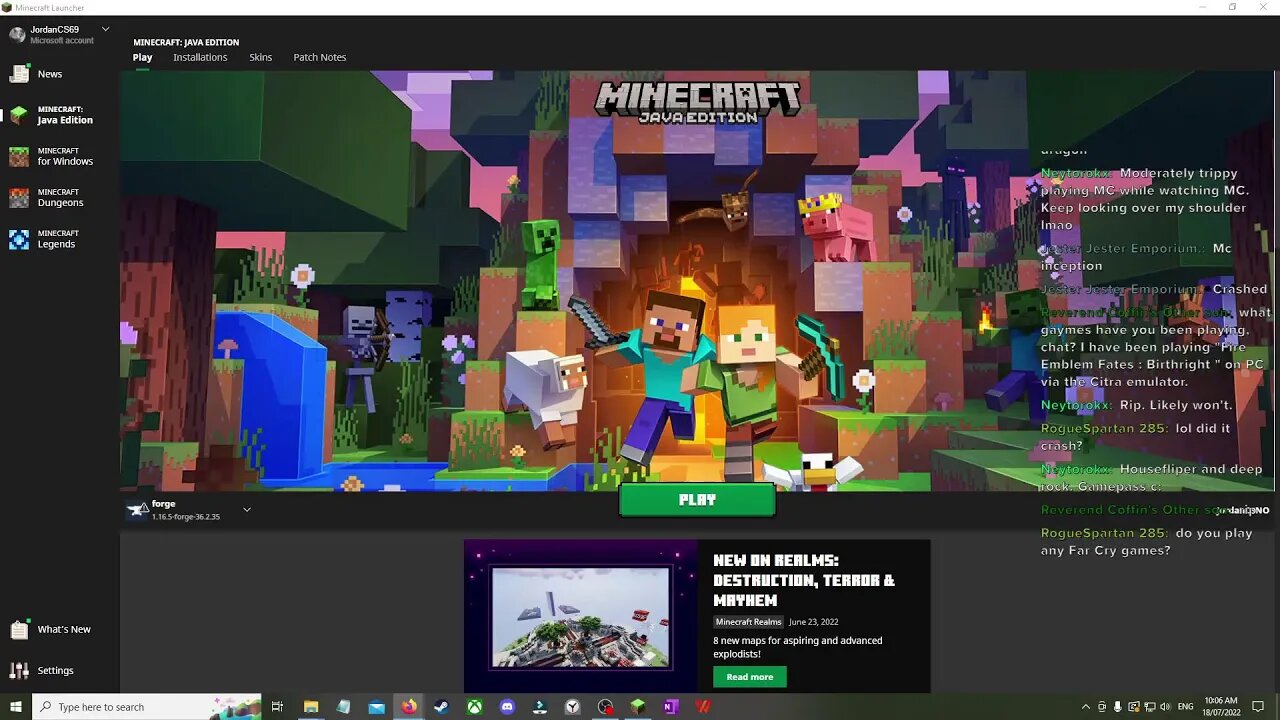1280x720 pixels.
Task: Open the clock showing 10:06 AM
Action: pyautogui.click(x=1221, y=707)
